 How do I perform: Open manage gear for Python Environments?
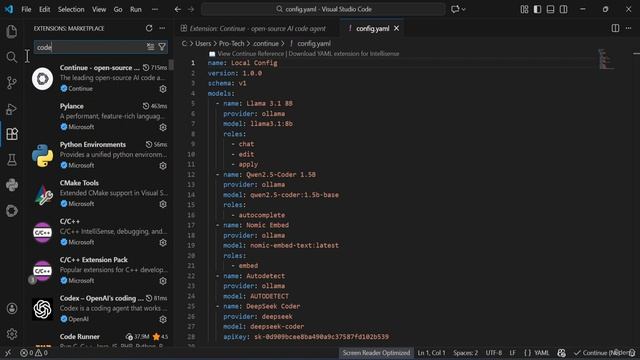(163, 165)
